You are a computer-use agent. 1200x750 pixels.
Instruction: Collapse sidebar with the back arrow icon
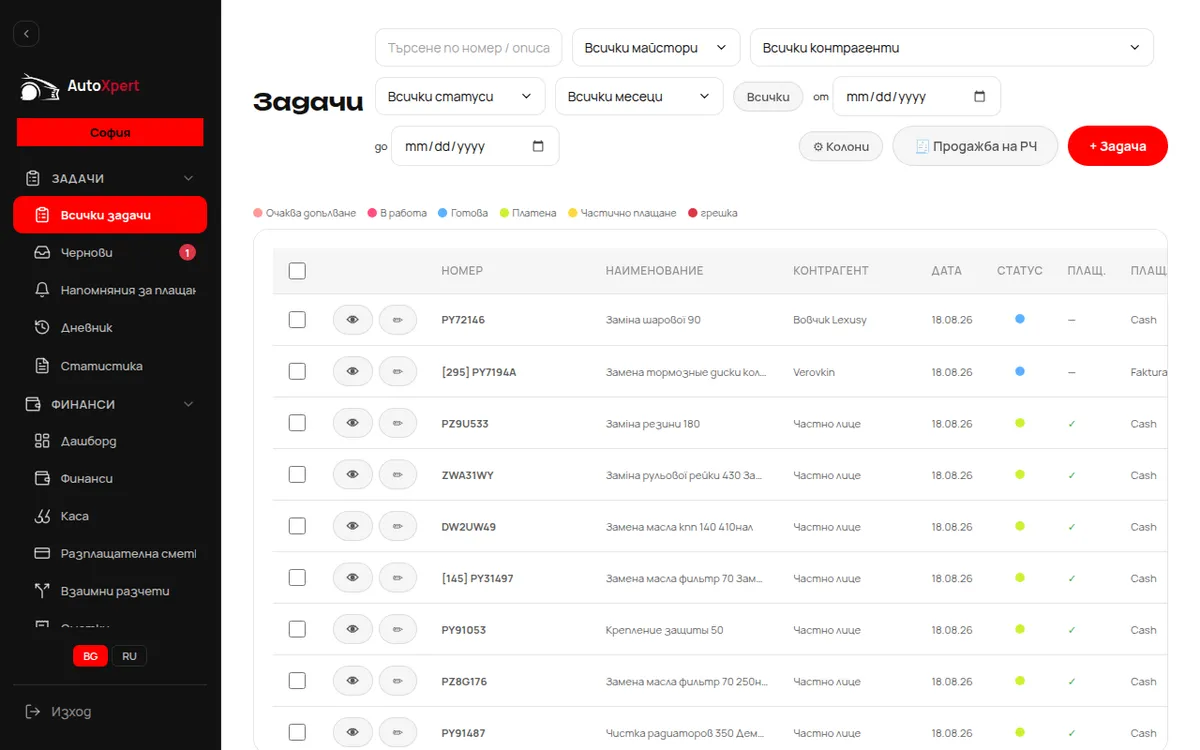[x=26, y=33]
